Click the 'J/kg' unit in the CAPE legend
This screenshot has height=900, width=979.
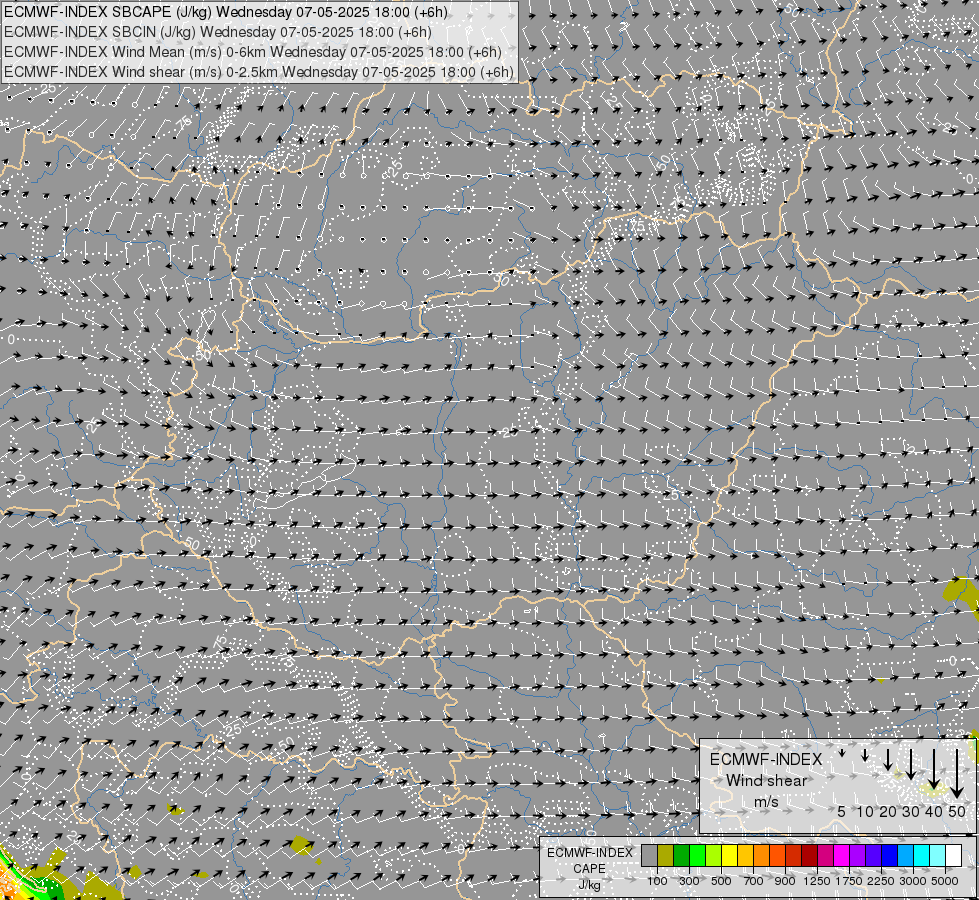(589, 885)
